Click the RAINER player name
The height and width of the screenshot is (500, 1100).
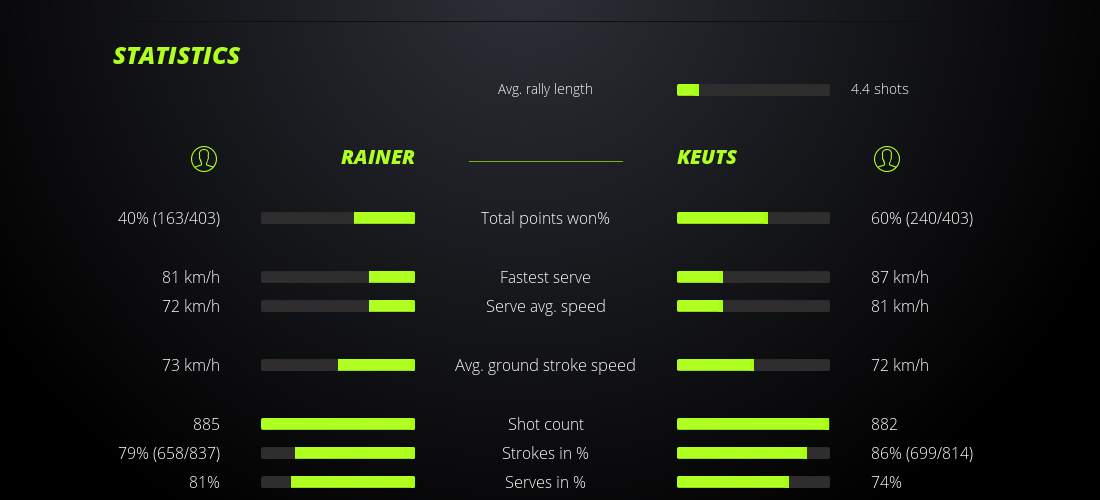[377, 157]
